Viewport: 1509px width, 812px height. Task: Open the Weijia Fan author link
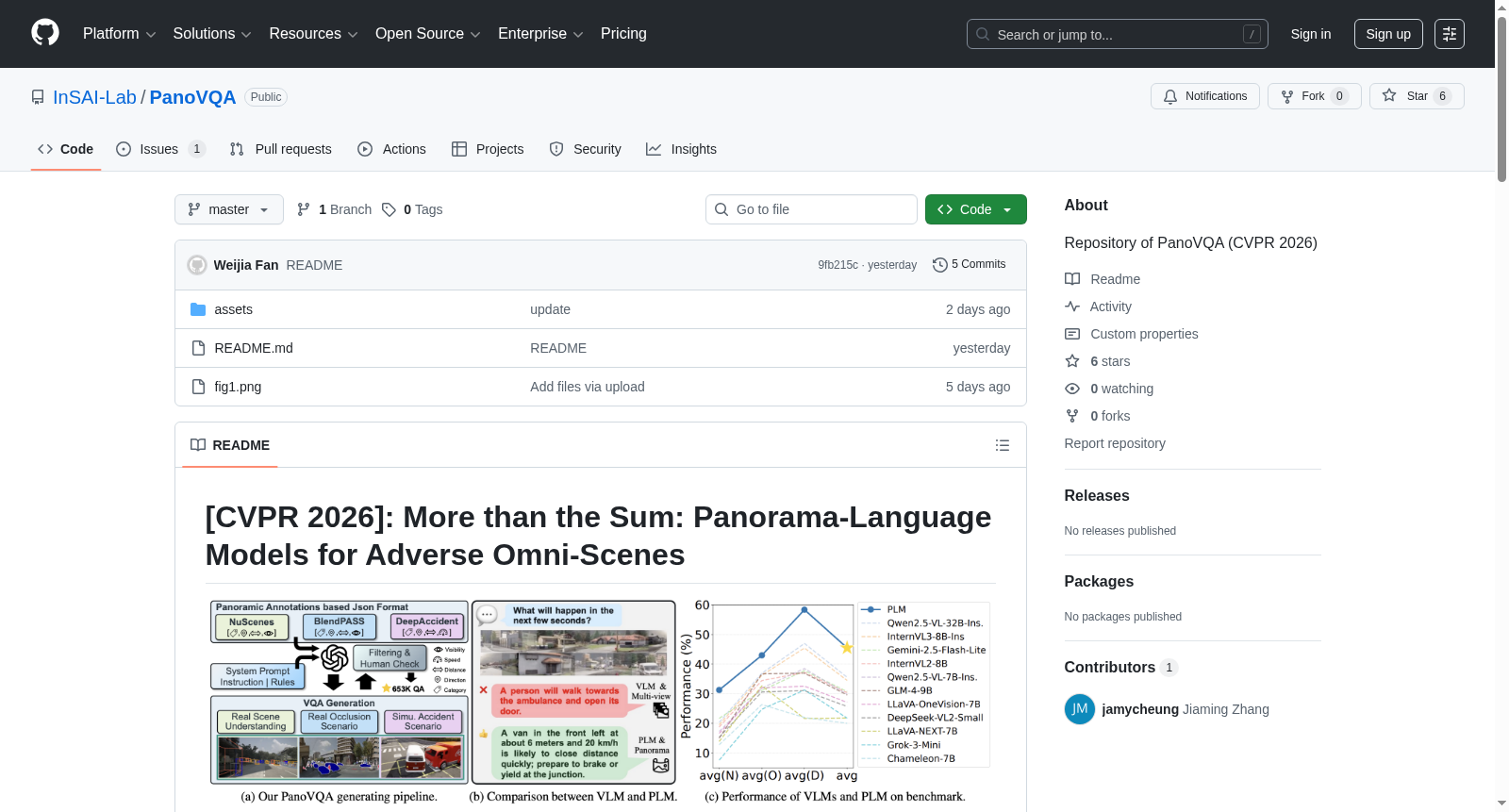click(x=246, y=265)
